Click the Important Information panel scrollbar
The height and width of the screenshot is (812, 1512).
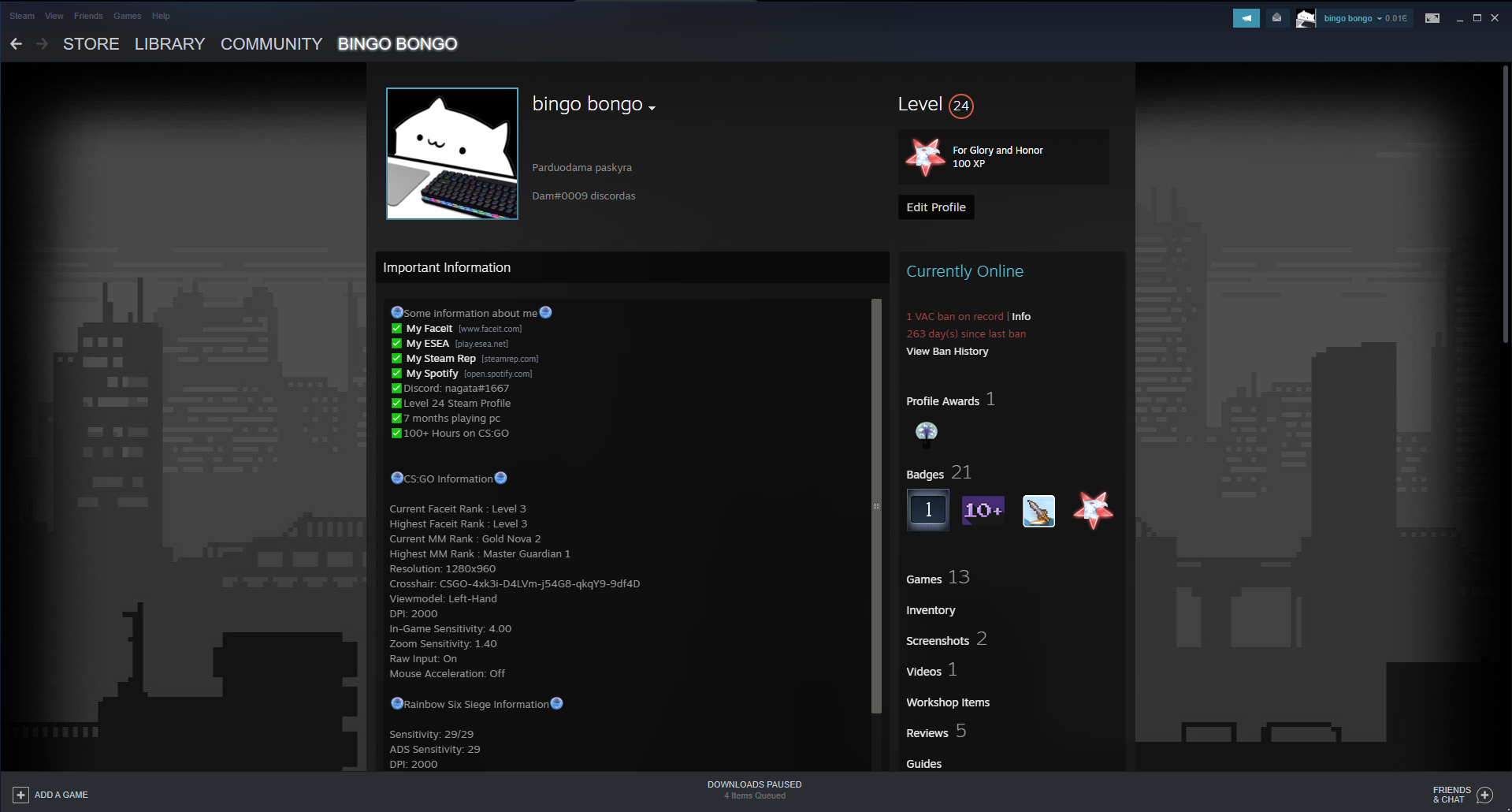876,505
